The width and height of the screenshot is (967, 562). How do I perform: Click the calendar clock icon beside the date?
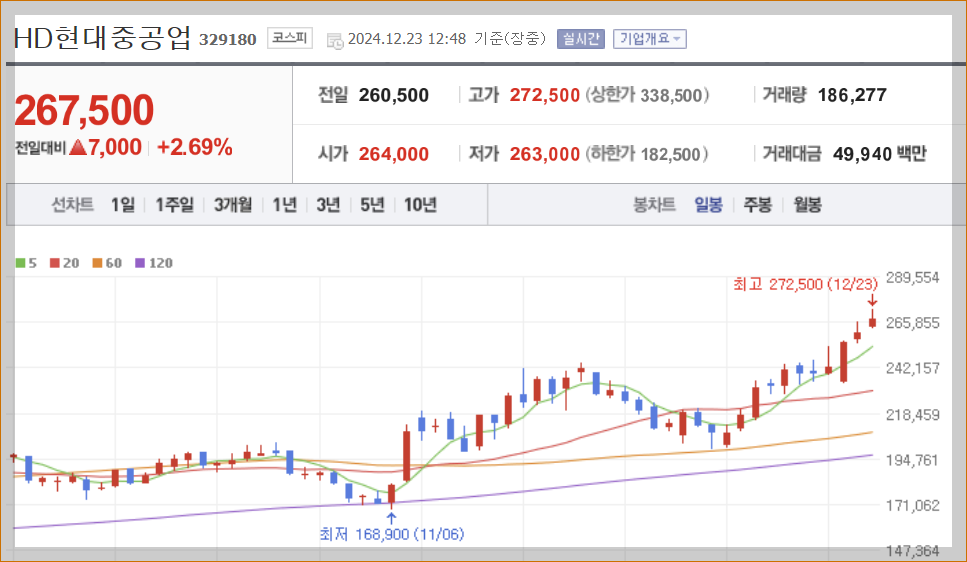tap(335, 41)
